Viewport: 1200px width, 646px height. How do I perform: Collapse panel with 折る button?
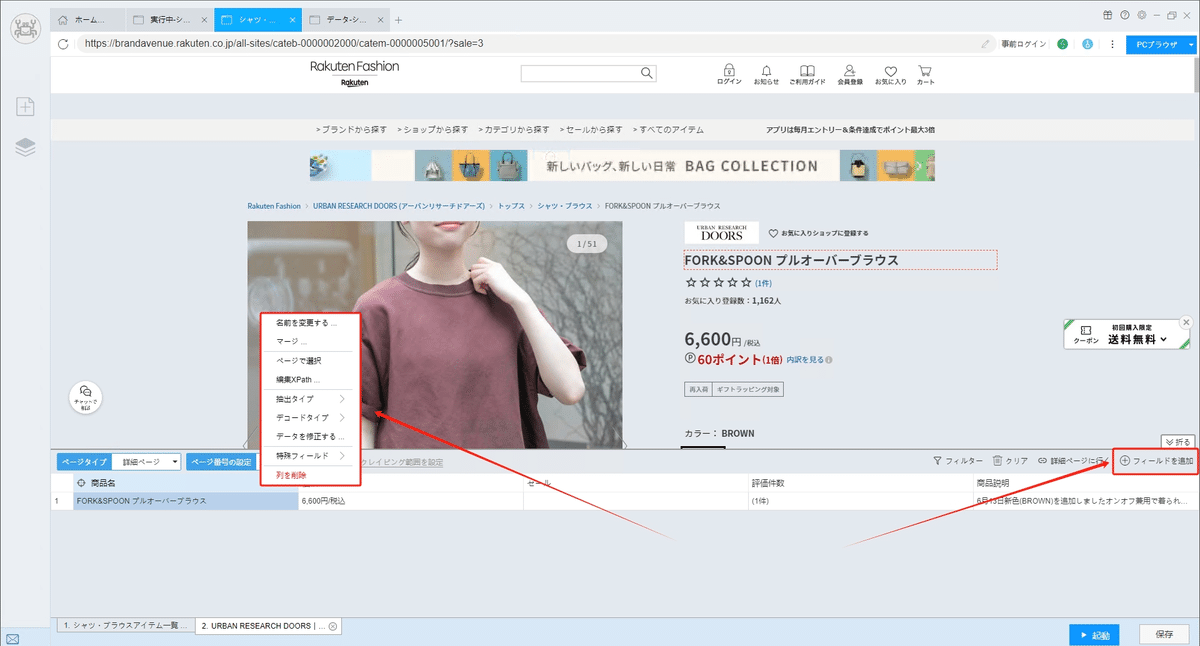[x=1178, y=441]
